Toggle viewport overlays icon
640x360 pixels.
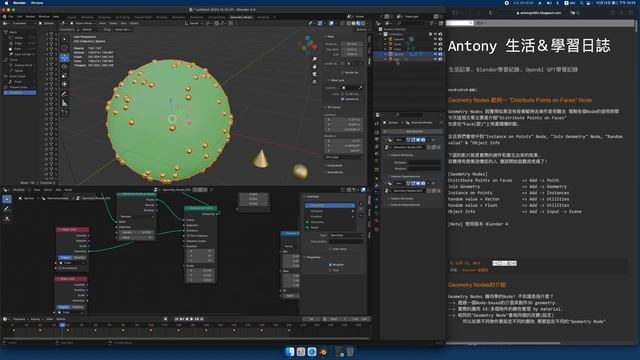coord(331,23)
